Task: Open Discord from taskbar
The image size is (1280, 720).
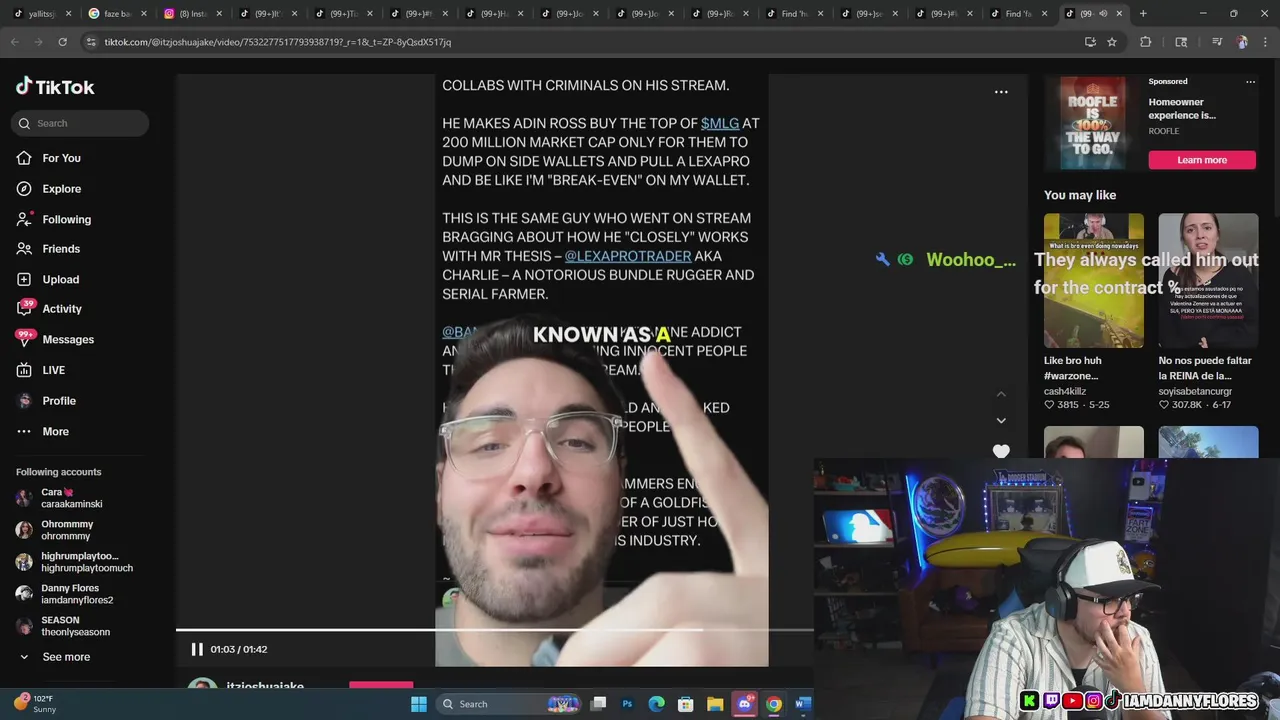Action: [x=744, y=704]
